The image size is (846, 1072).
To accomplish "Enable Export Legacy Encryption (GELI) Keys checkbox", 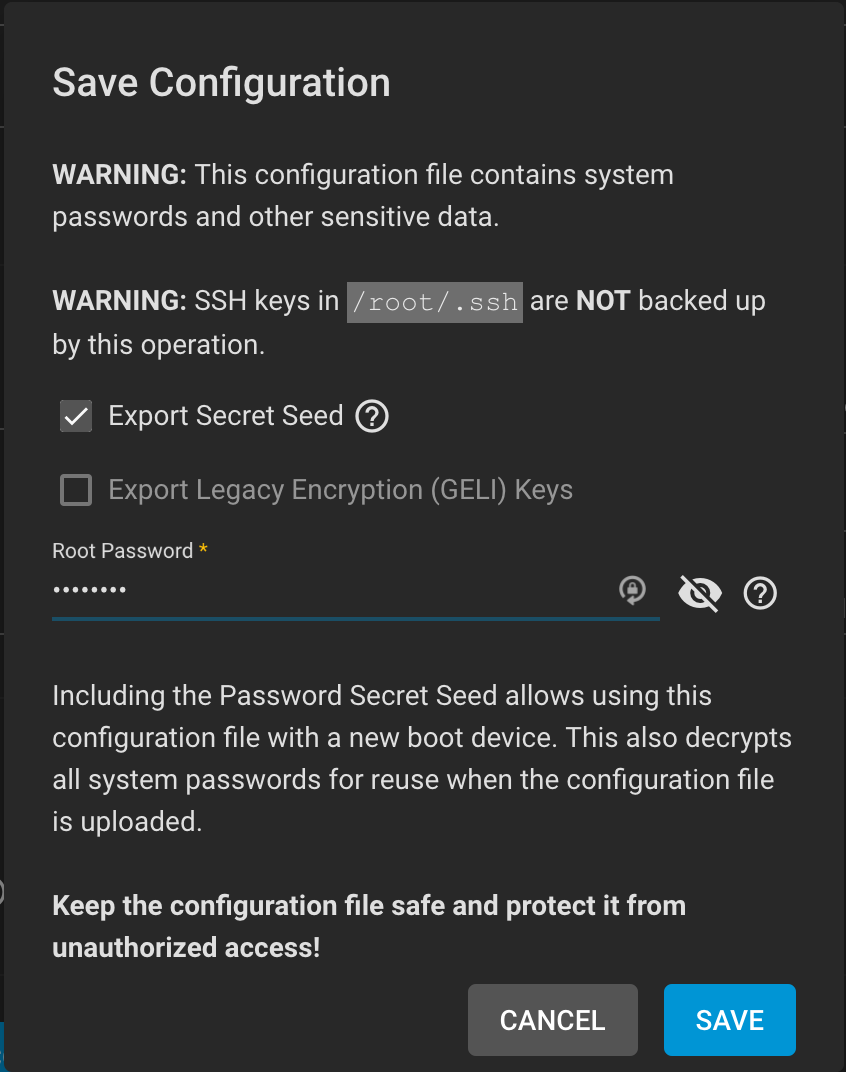I will pos(76,490).
